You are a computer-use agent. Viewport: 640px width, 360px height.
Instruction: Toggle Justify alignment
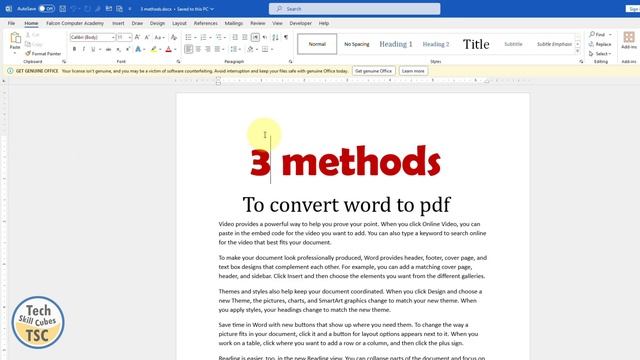point(218,49)
